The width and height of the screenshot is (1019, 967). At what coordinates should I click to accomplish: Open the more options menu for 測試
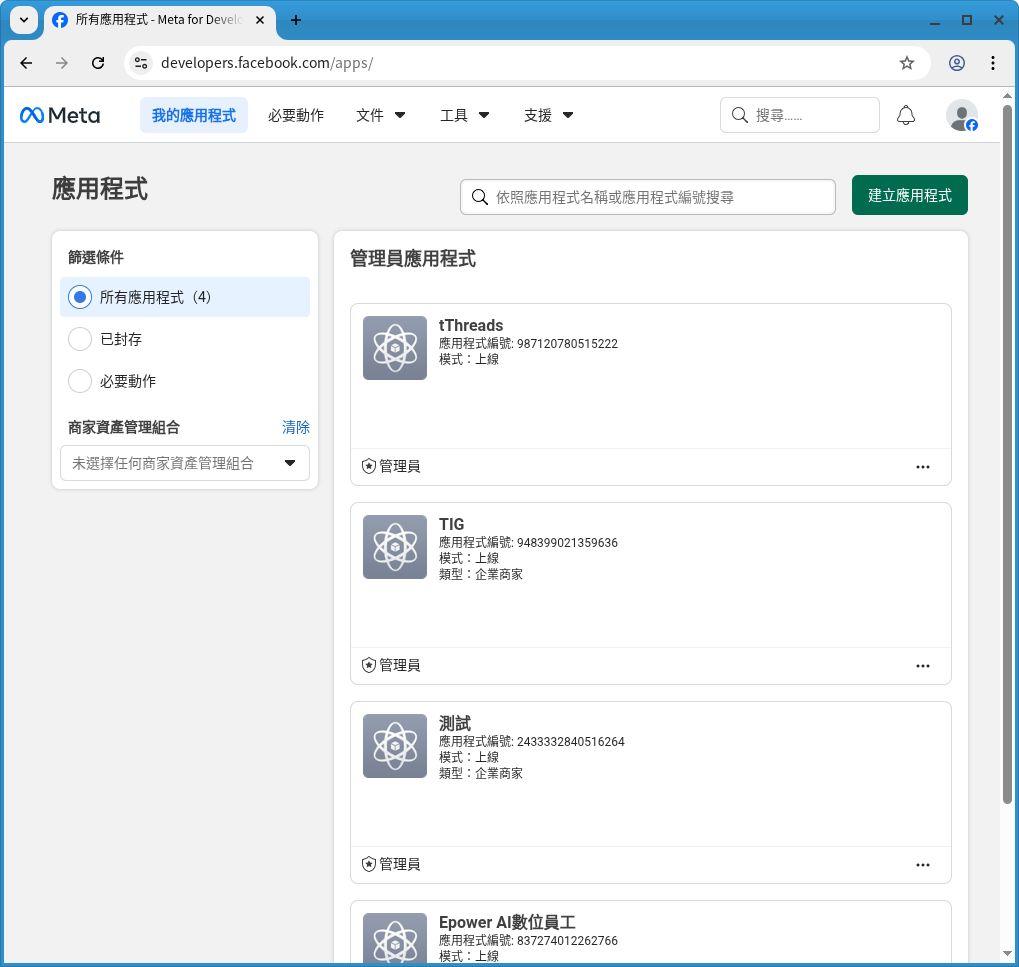click(x=922, y=864)
